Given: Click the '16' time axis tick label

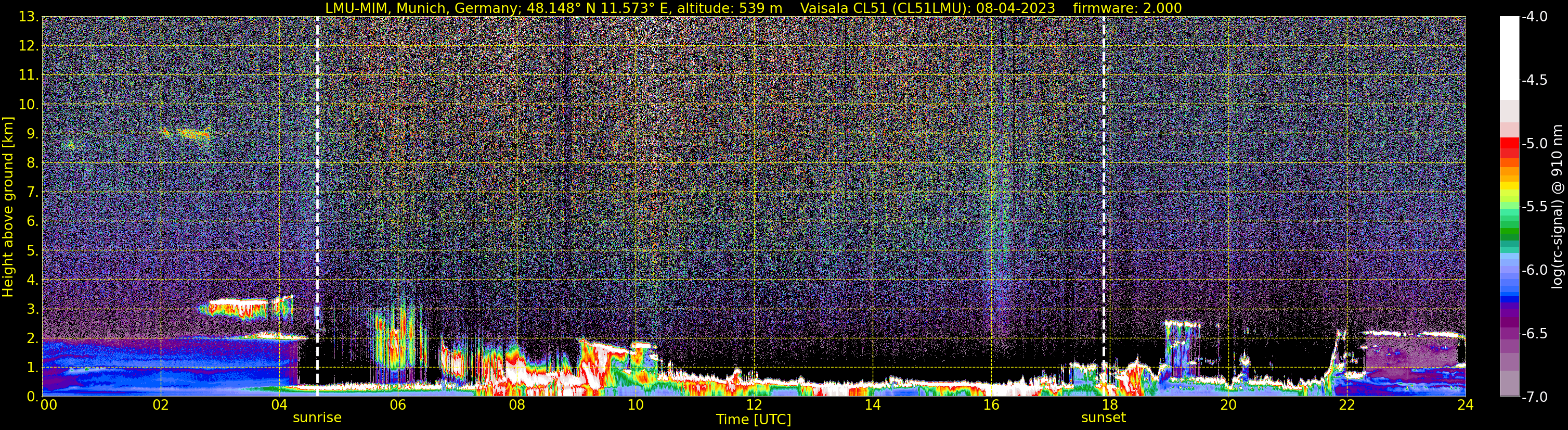Looking at the screenshot, I should (991, 405).
